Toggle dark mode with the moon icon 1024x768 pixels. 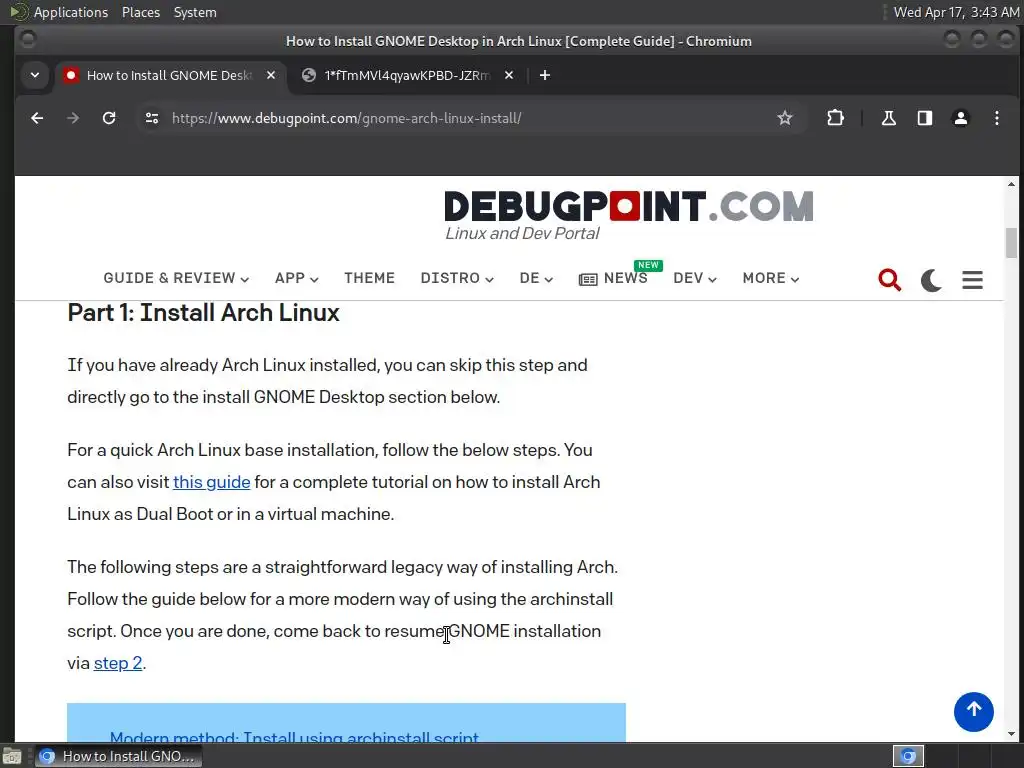[x=931, y=280]
